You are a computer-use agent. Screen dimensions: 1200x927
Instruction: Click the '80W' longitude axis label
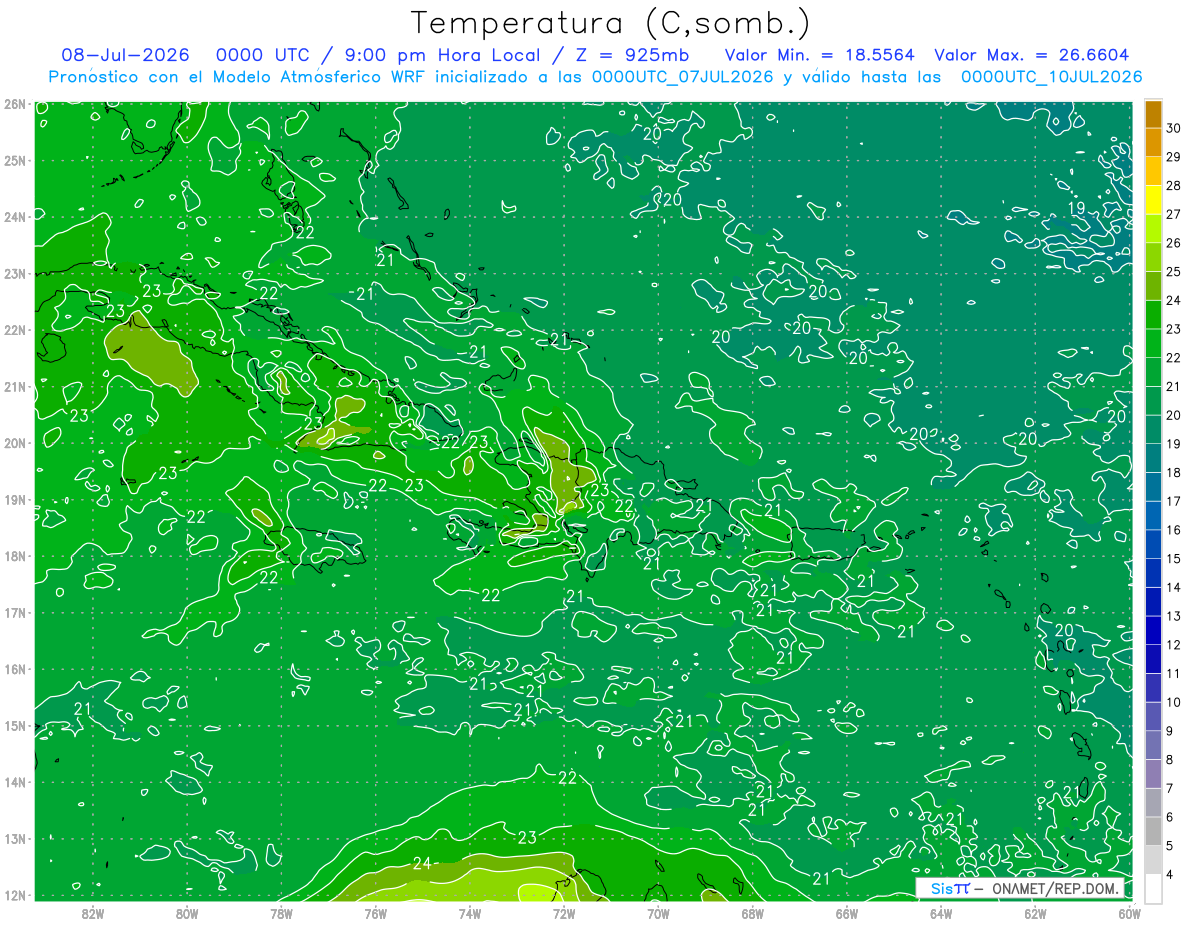click(x=187, y=913)
